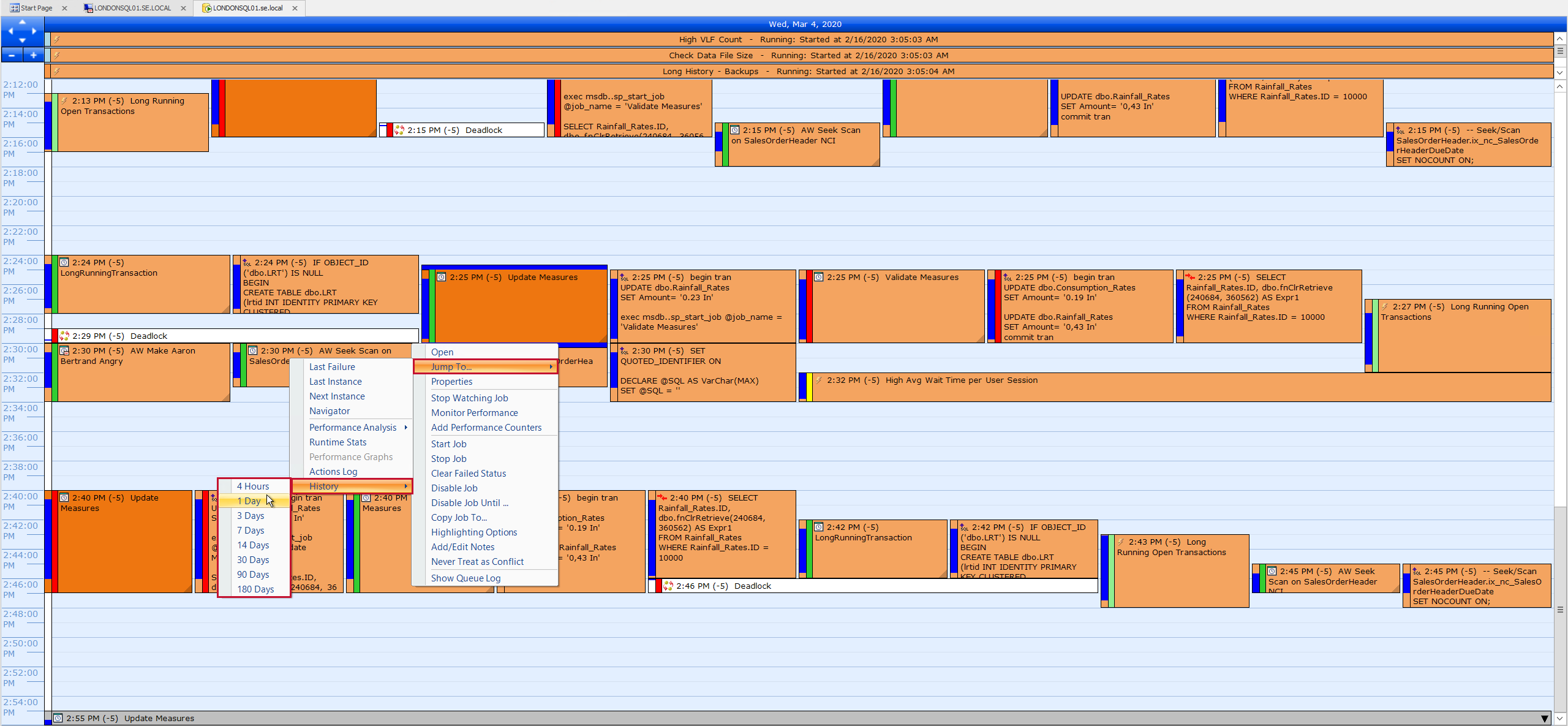The image size is (1568, 726).
Task: Open the History submenu
Action: pos(323,485)
